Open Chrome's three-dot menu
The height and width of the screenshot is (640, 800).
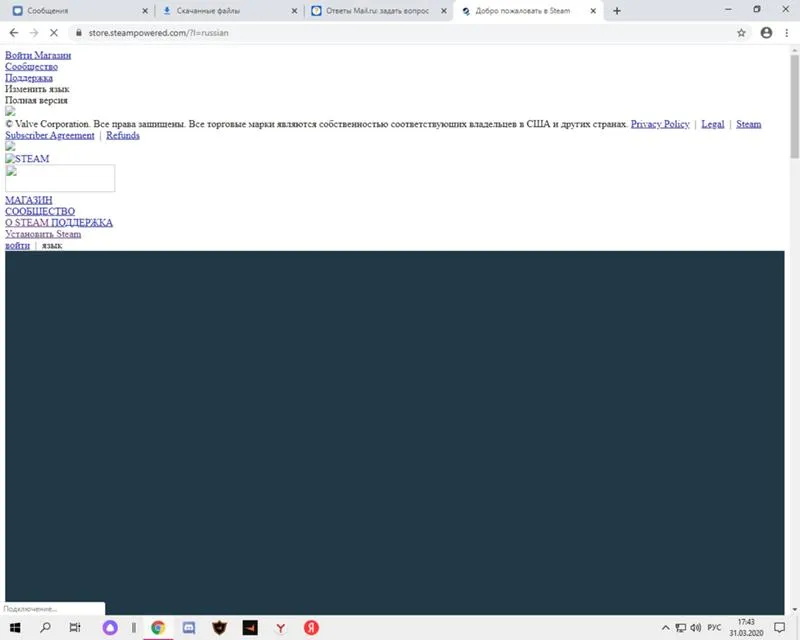(787, 33)
